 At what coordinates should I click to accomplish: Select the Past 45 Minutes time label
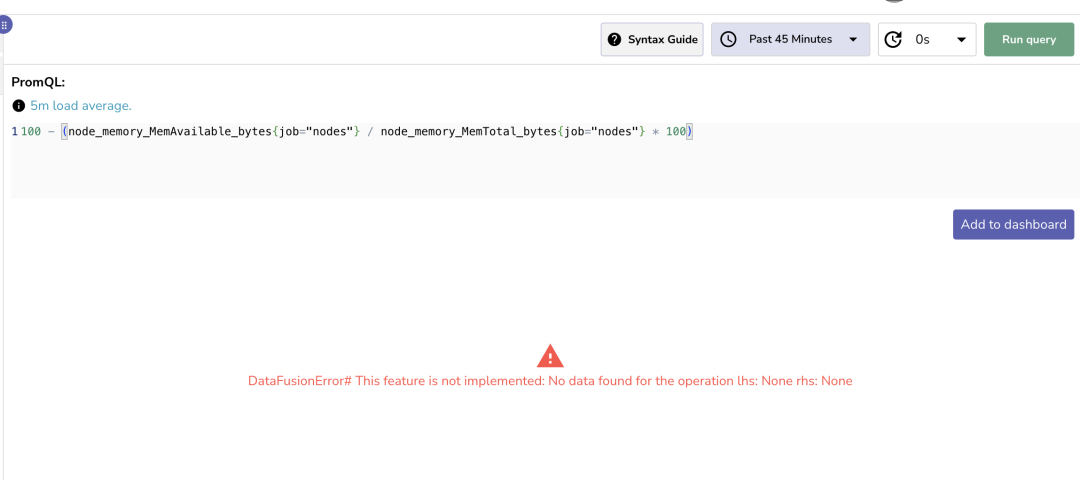(790, 39)
